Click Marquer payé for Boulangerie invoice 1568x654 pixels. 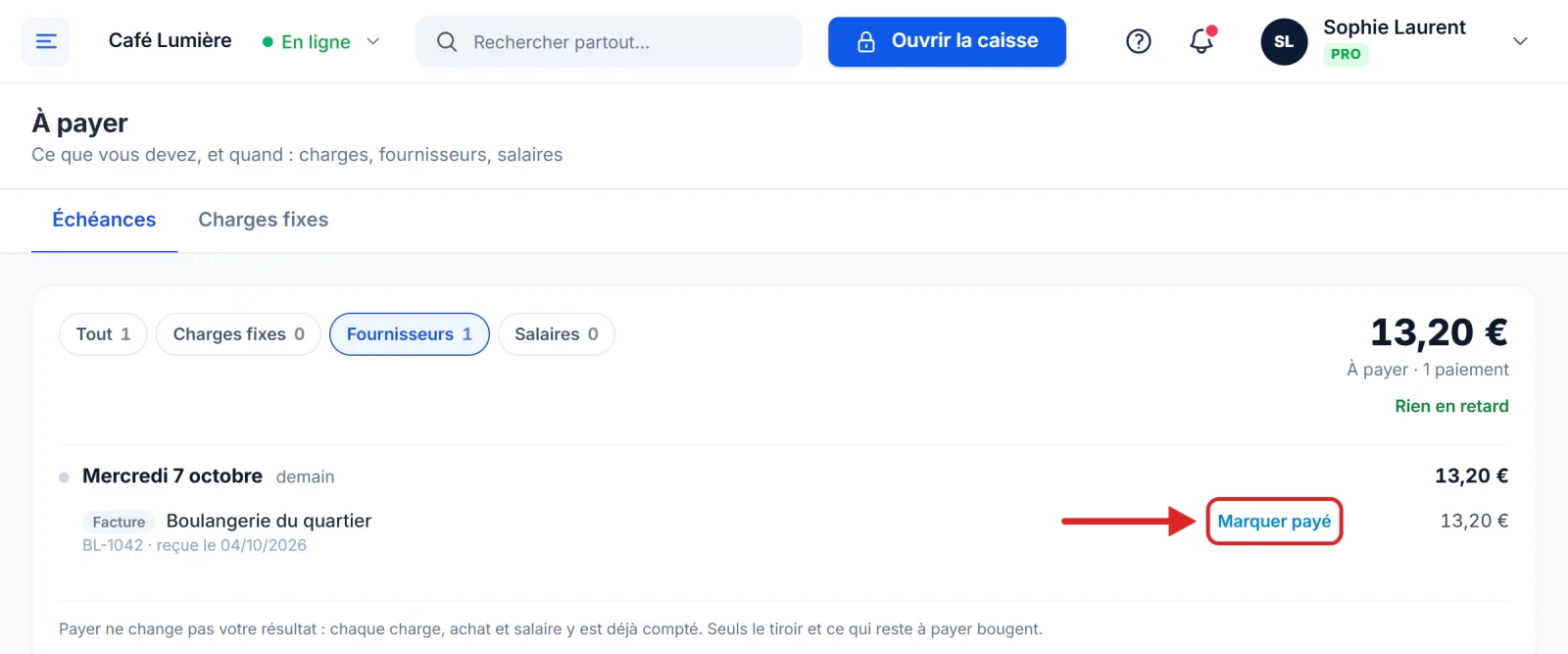tap(1274, 521)
